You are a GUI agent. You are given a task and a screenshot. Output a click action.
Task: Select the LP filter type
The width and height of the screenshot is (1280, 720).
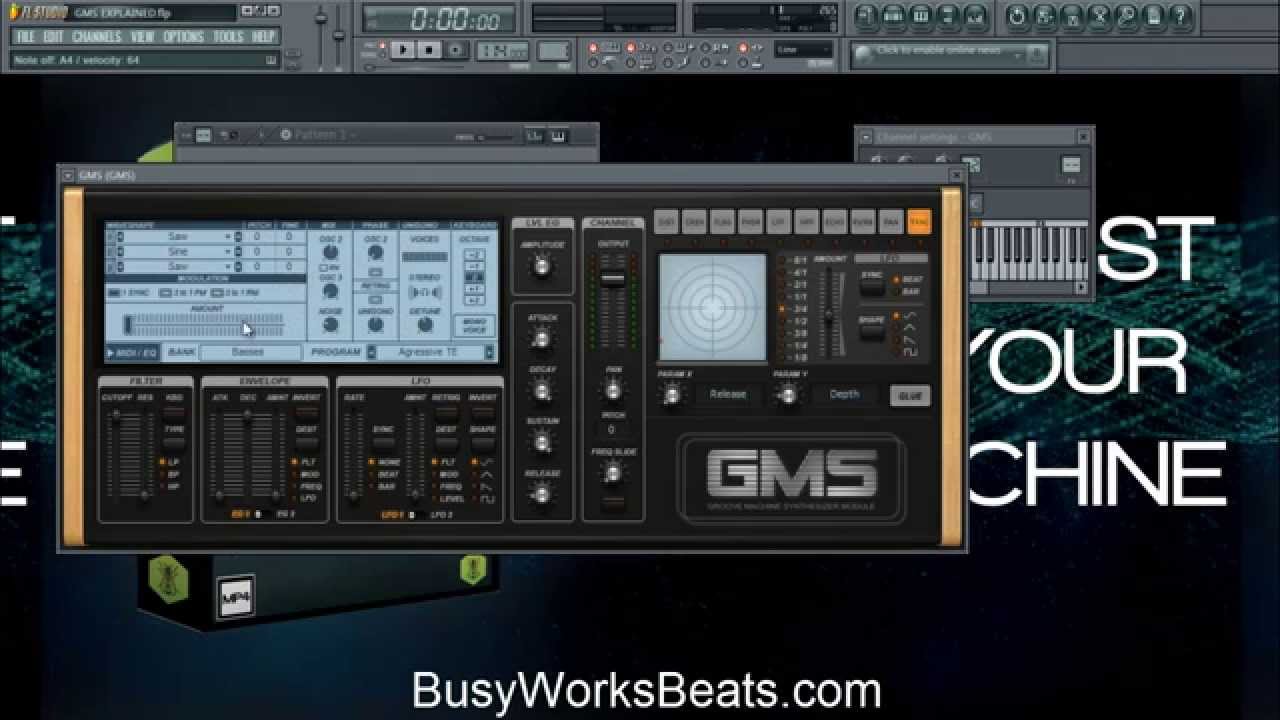(168, 461)
